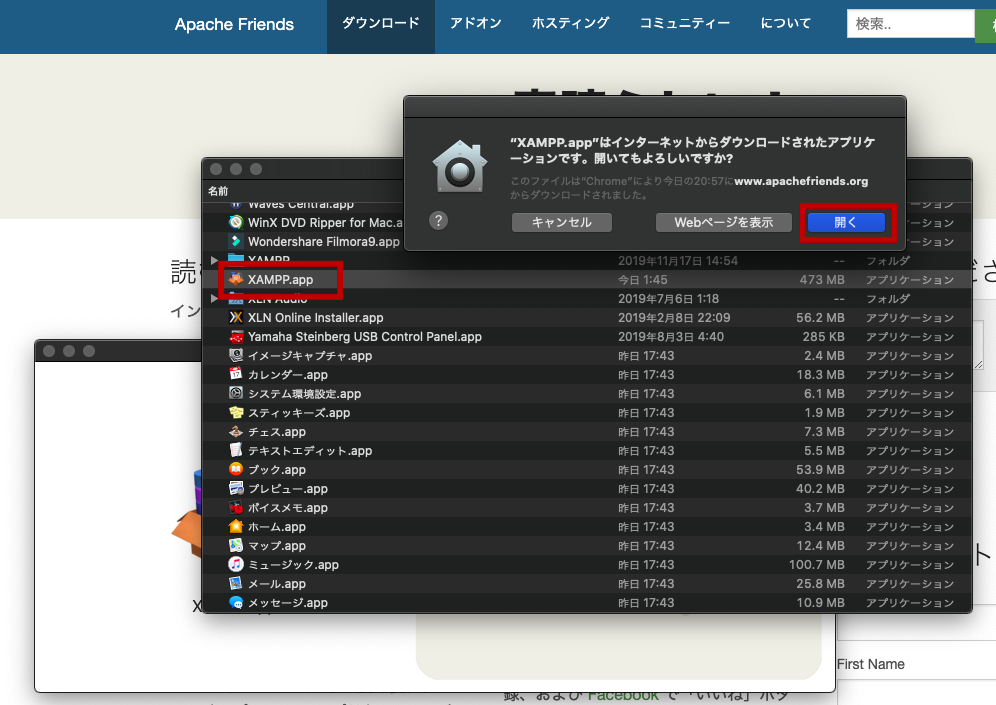Viewport: 996px width, 705px height.
Task: Click the Yamaha Steinberg USB Control Panel icon
Action: click(x=236, y=337)
